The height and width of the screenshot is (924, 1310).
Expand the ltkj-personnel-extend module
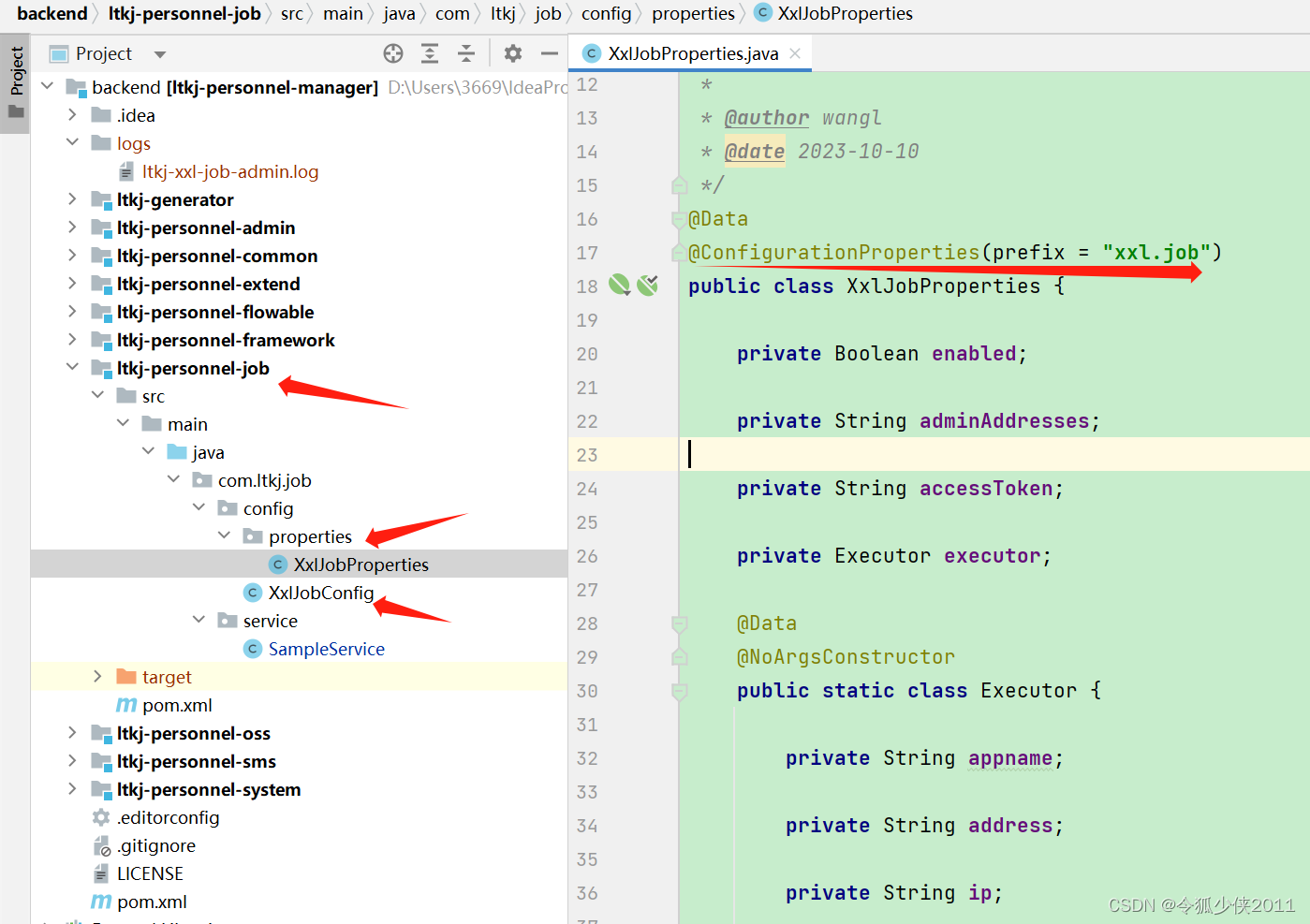click(72, 283)
